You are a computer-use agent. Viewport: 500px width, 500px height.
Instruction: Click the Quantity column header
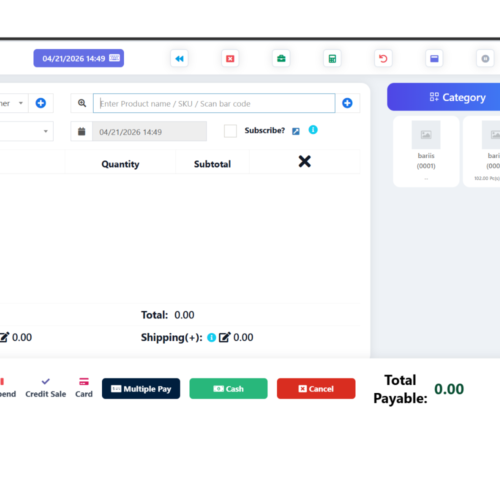(120, 164)
